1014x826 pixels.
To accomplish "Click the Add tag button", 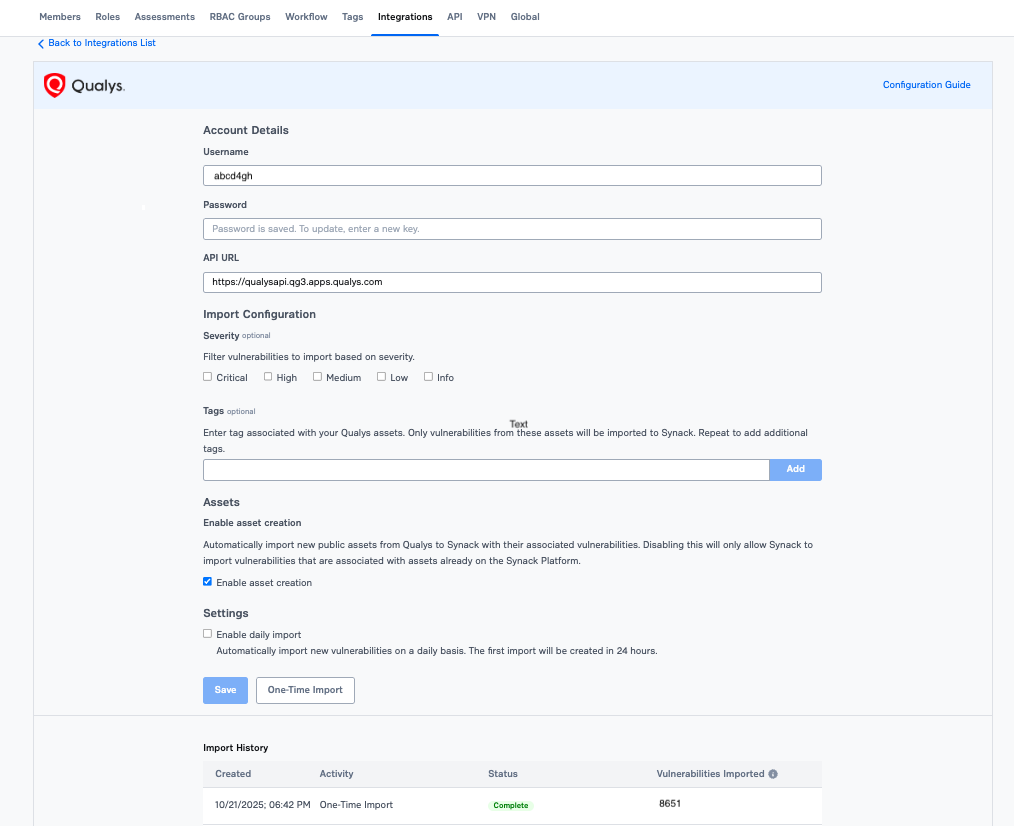I will pos(795,469).
